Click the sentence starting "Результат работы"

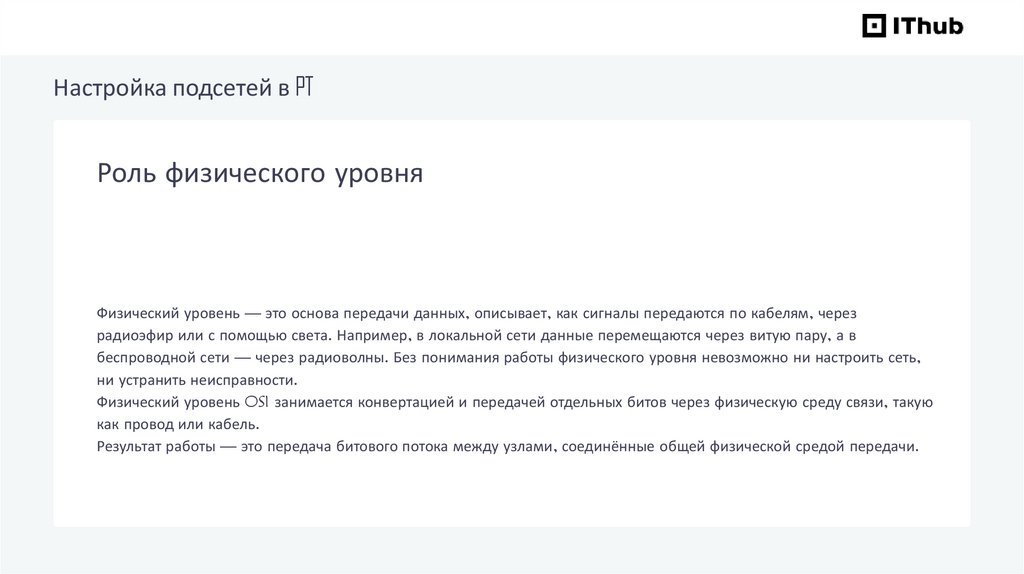pyautogui.click(x=507, y=446)
